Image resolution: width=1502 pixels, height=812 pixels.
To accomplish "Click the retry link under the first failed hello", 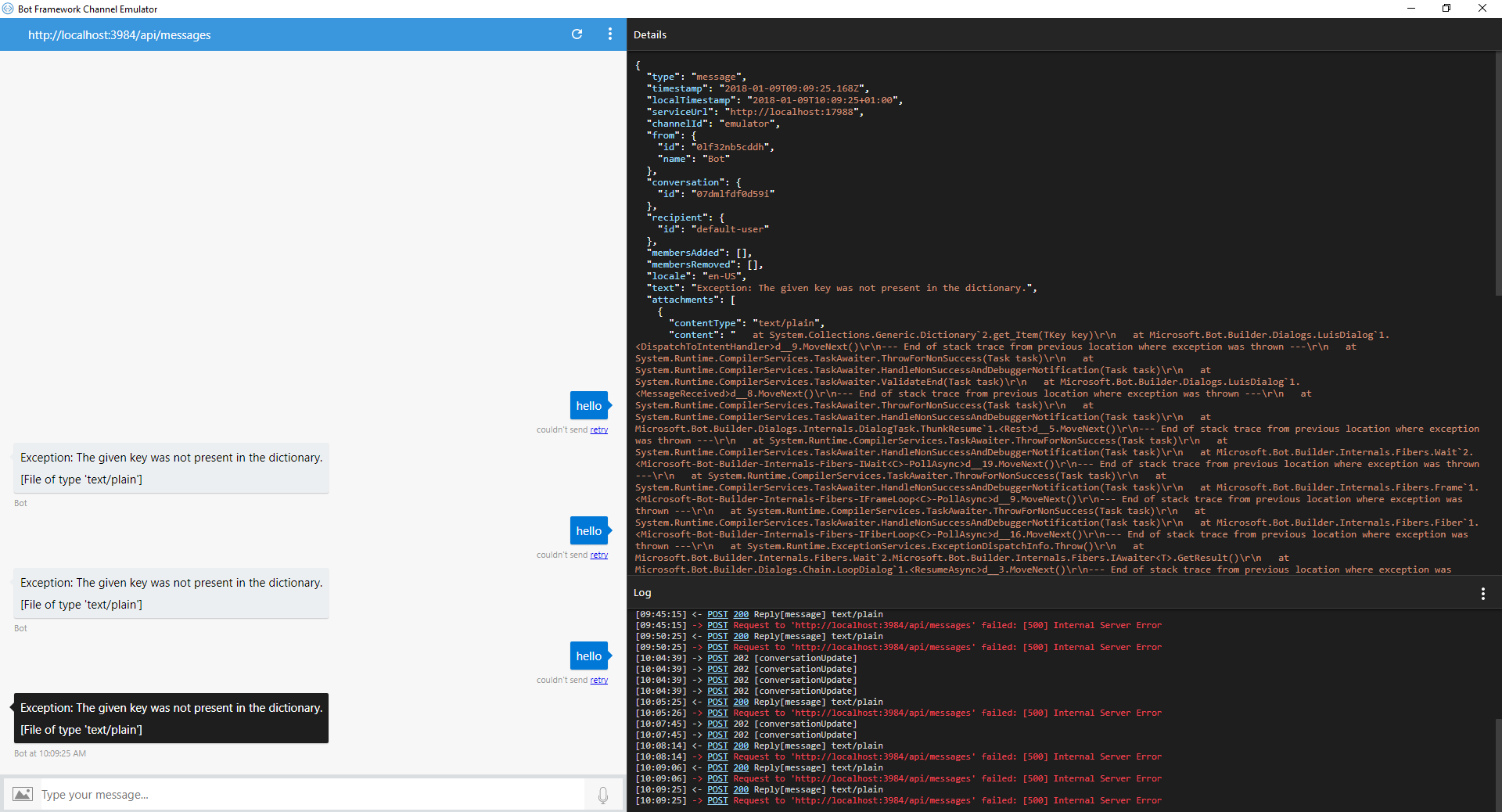I will (600, 429).
